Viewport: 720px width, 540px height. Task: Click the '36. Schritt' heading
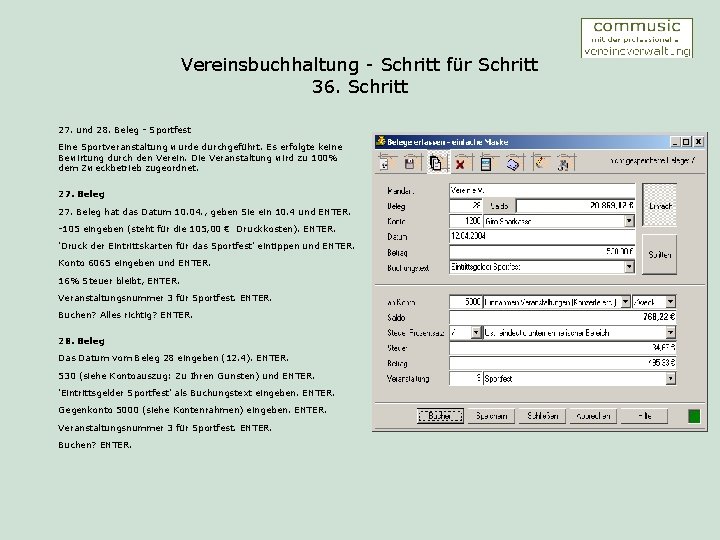(x=360, y=87)
